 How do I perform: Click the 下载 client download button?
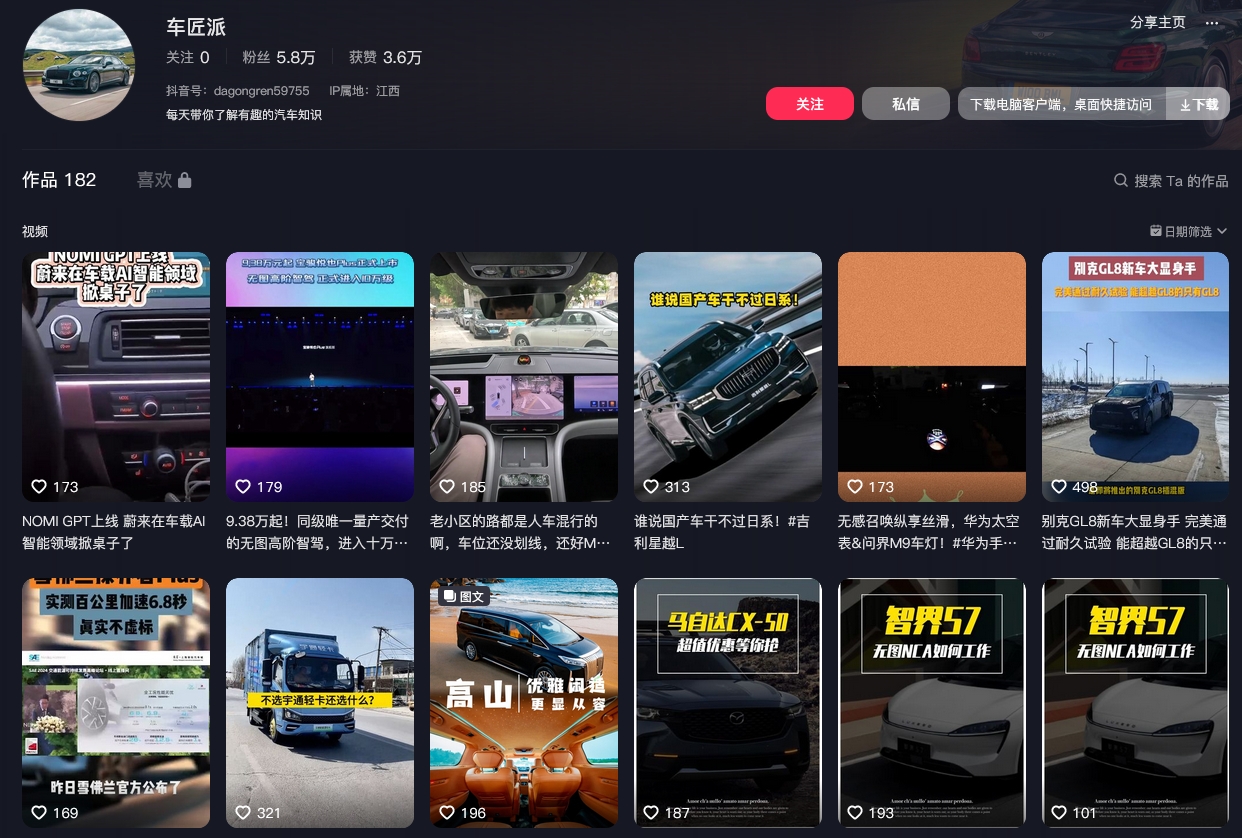(1198, 104)
